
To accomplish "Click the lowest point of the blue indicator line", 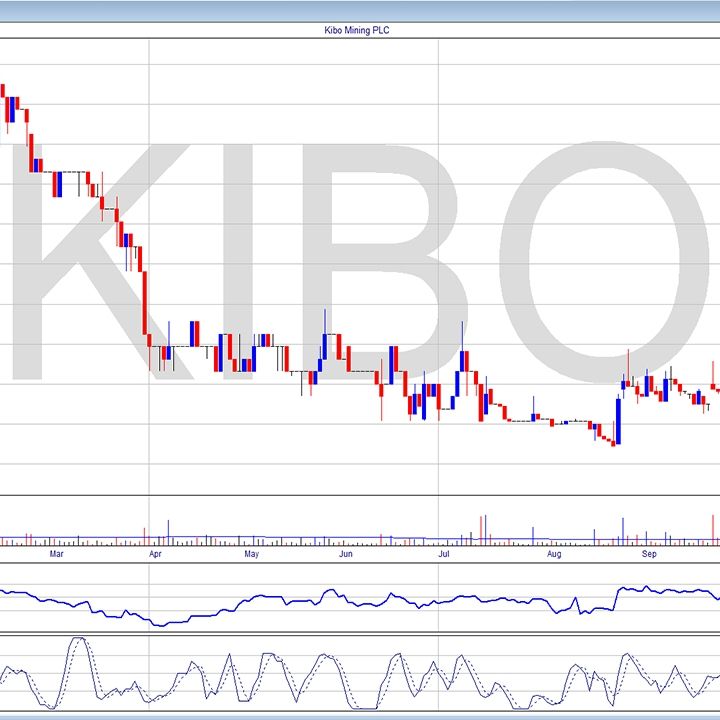I will [x=158, y=624].
